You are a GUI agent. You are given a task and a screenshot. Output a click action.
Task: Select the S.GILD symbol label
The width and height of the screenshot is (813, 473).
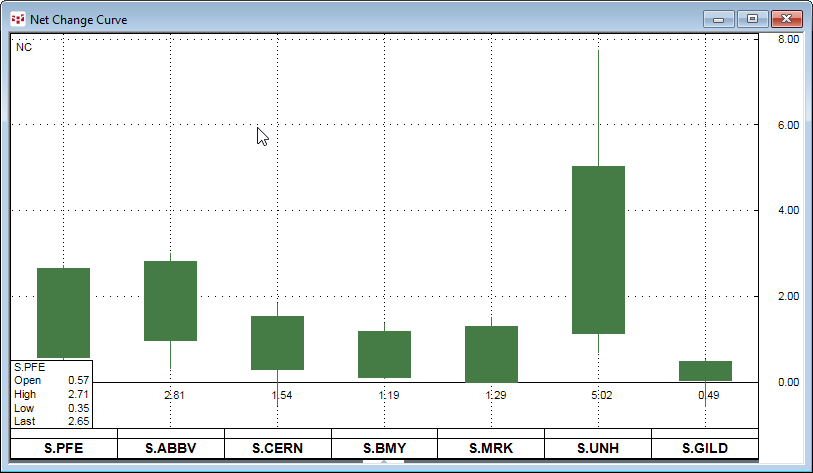704,448
